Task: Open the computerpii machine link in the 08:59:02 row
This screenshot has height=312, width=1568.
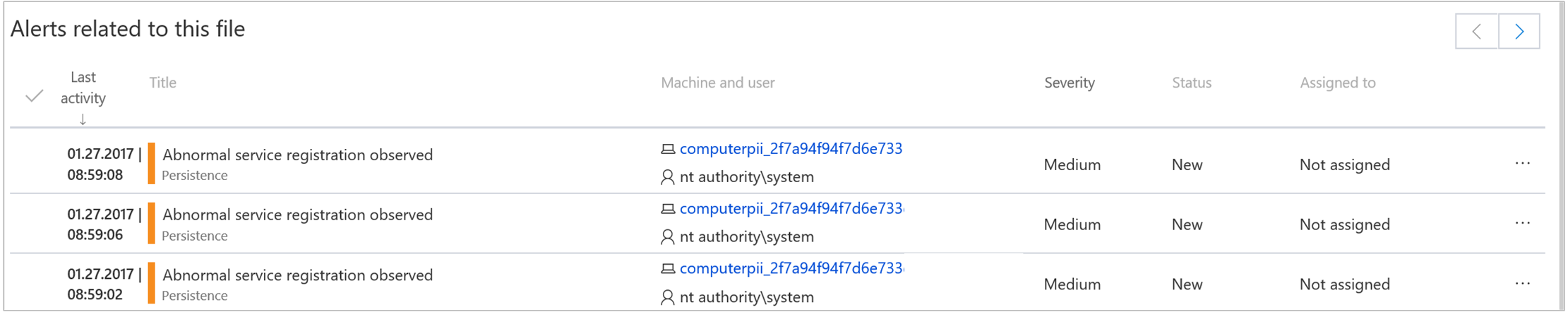Action: (x=790, y=269)
